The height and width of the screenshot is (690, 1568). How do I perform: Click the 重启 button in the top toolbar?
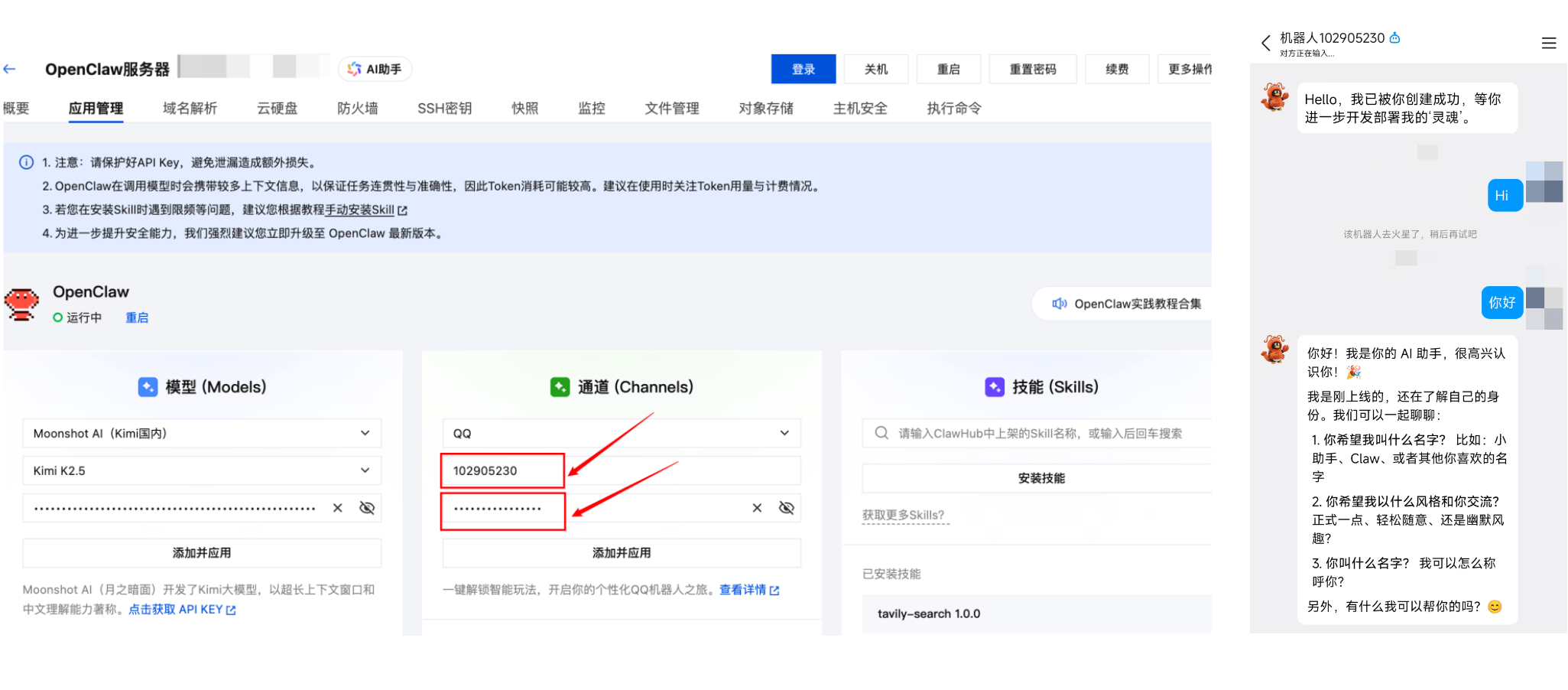click(949, 69)
